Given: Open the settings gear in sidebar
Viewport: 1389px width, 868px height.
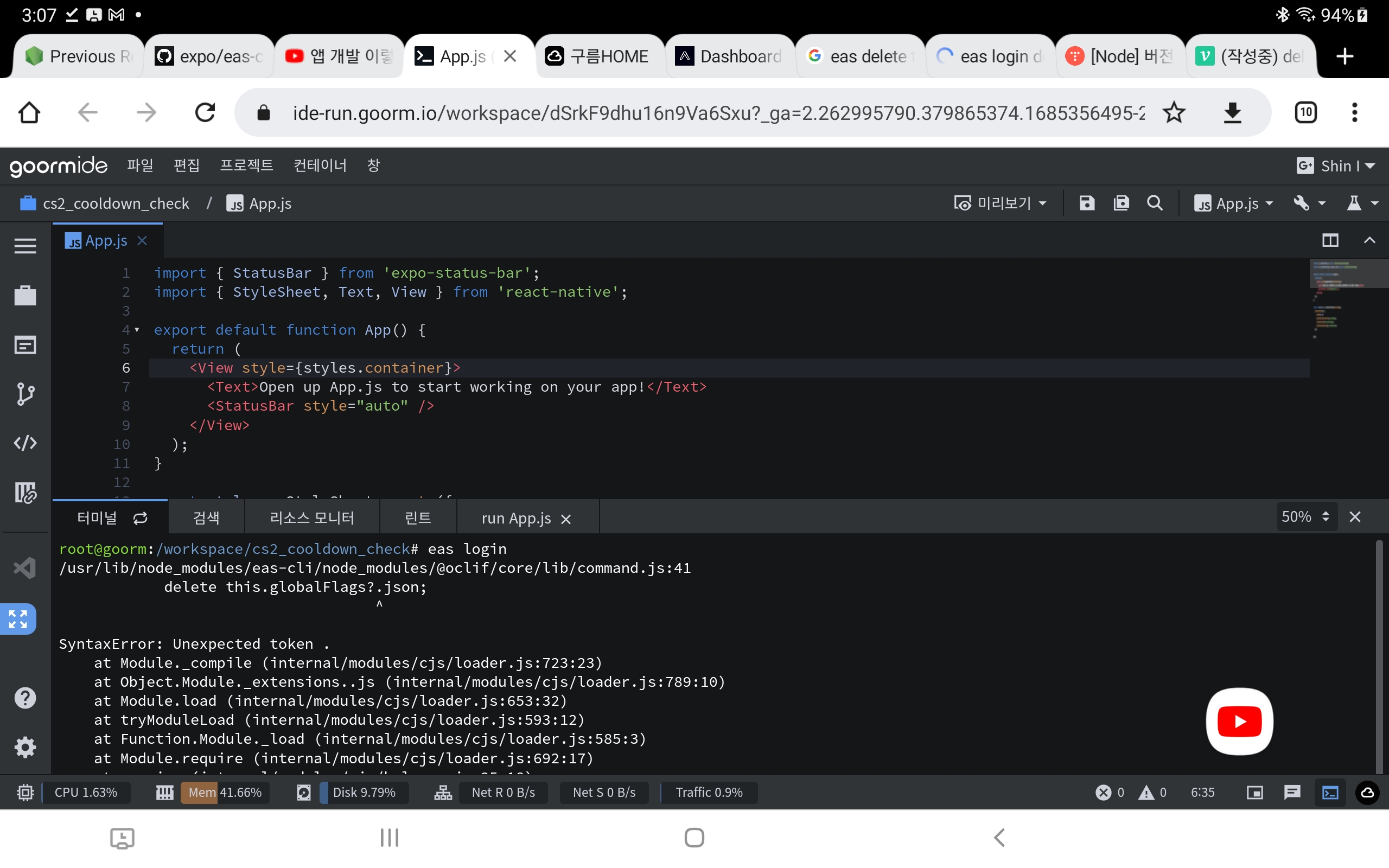Looking at the screenshot, I should (x=26, y=747).
